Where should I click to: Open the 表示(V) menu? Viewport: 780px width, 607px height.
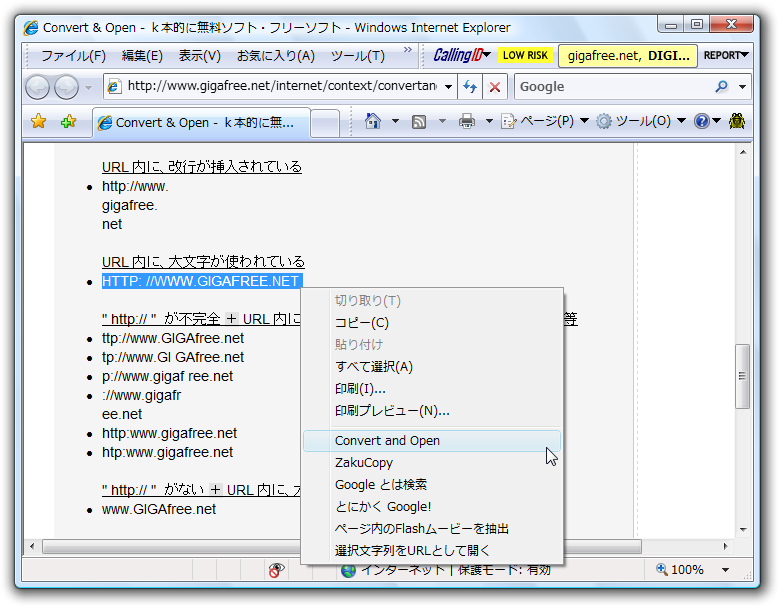(x=199, y=56)
